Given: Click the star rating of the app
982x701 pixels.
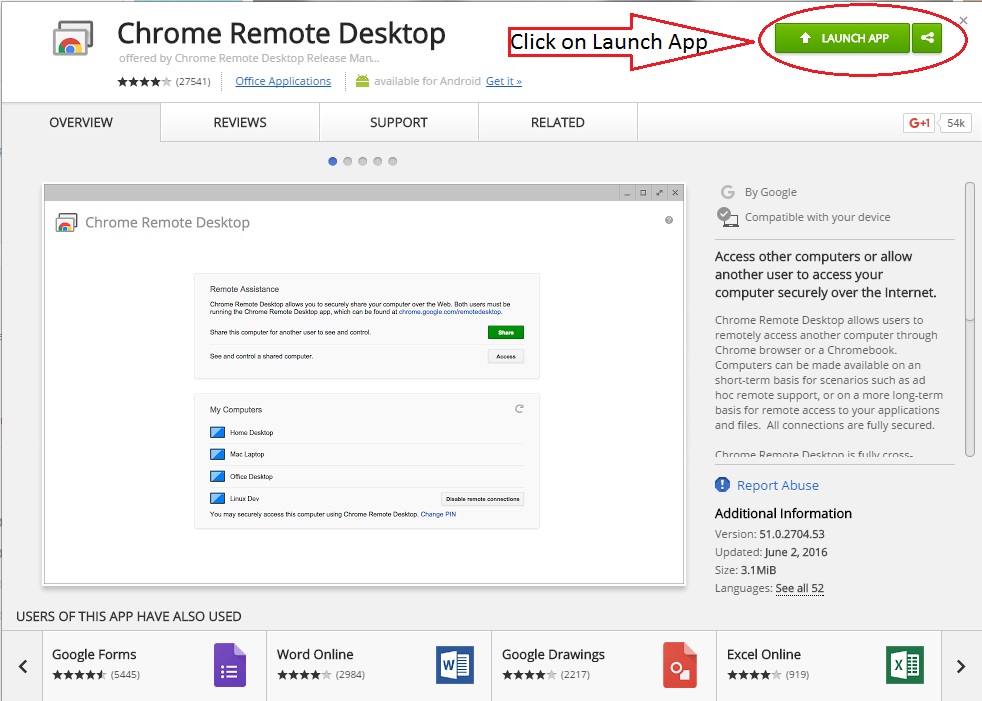Looking at the screenshot, I should [x=144, y=81].
